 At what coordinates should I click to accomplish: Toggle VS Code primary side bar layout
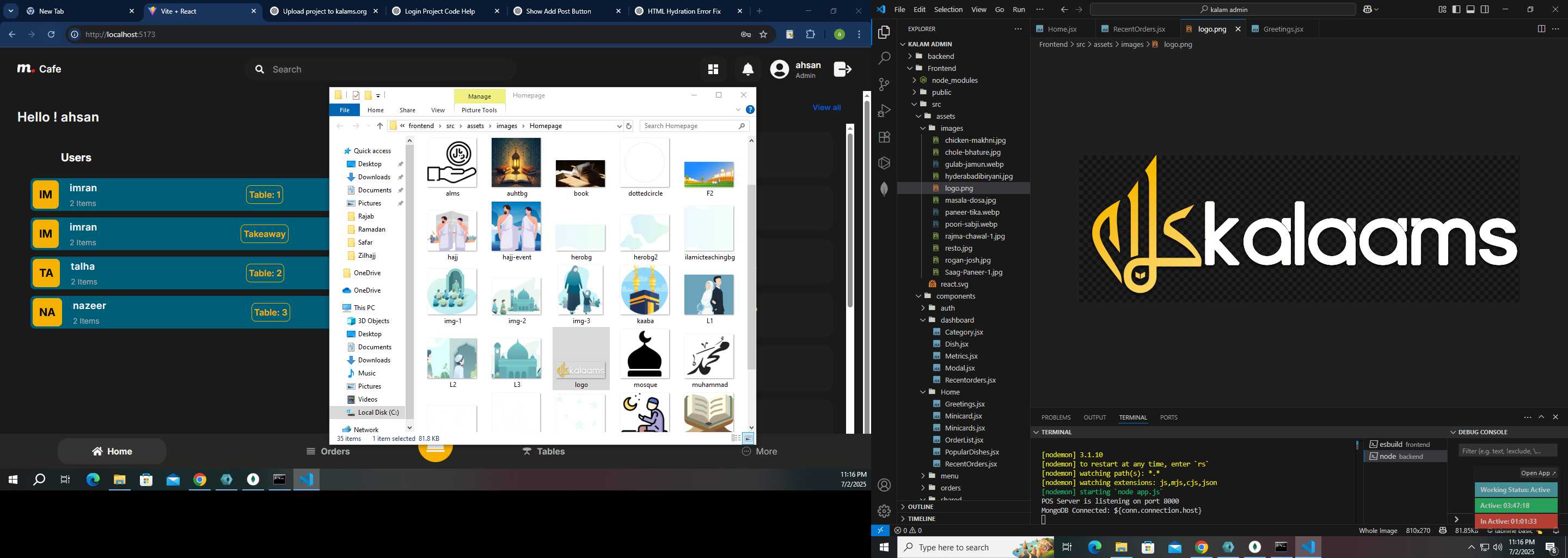coord(1456,10)
